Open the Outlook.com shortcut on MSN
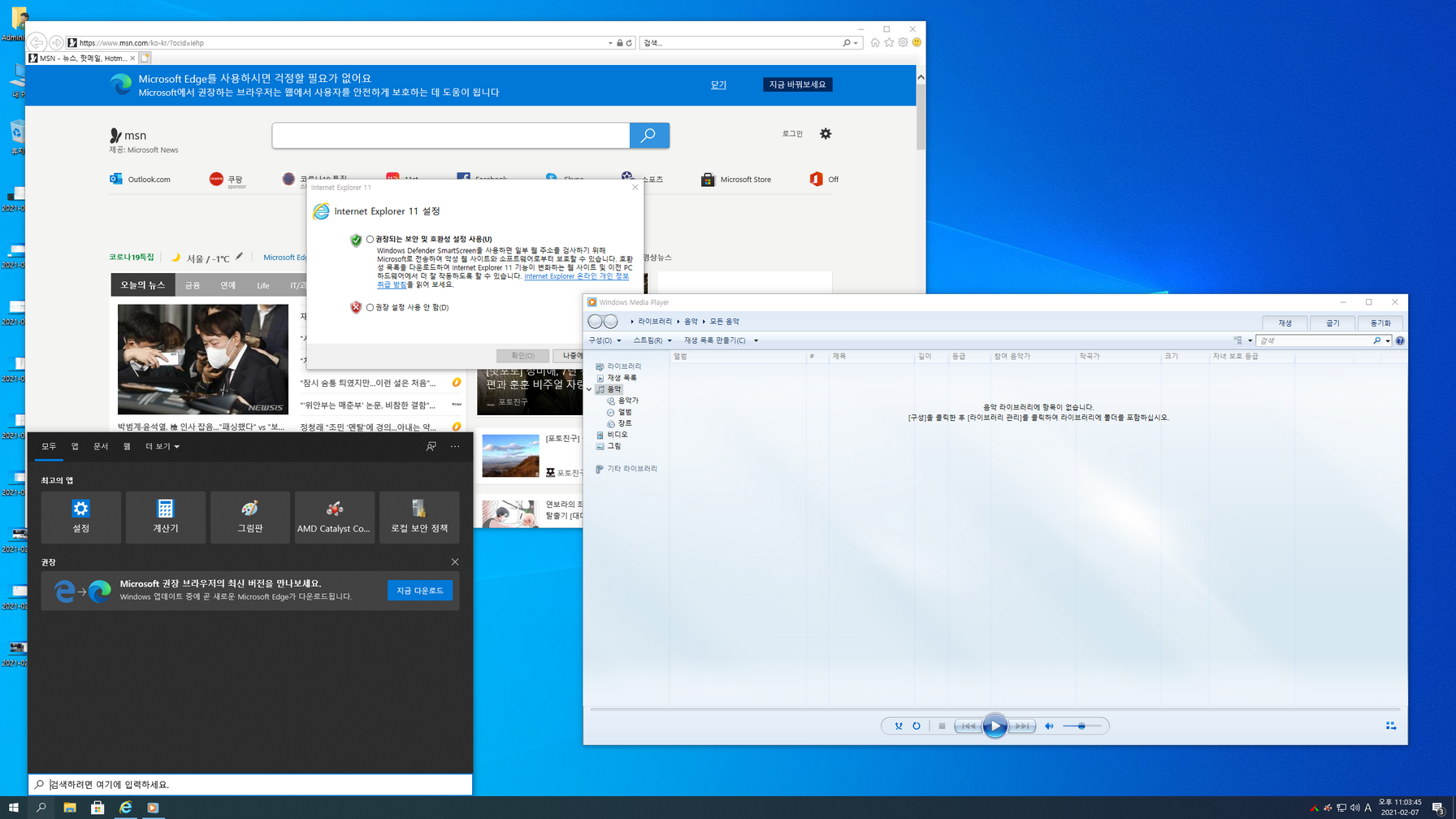 pos(141,180)
